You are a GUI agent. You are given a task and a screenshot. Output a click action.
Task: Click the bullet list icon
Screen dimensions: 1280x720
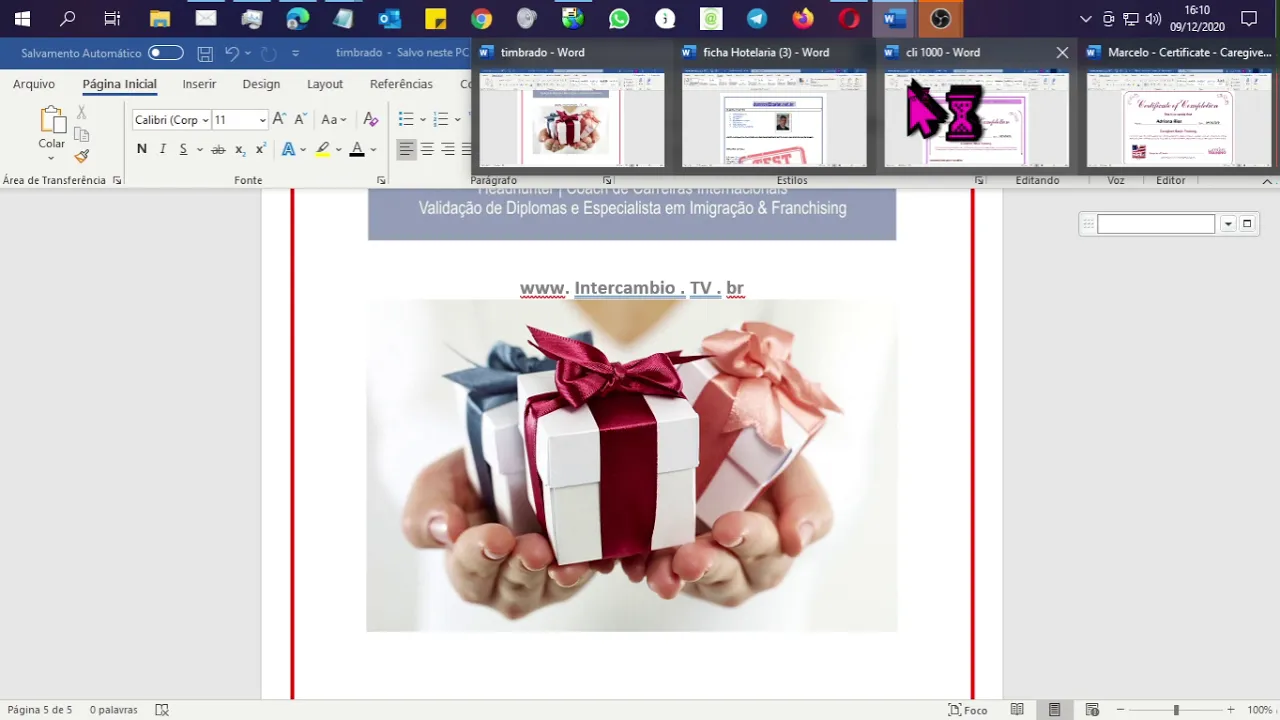(406, 120)
